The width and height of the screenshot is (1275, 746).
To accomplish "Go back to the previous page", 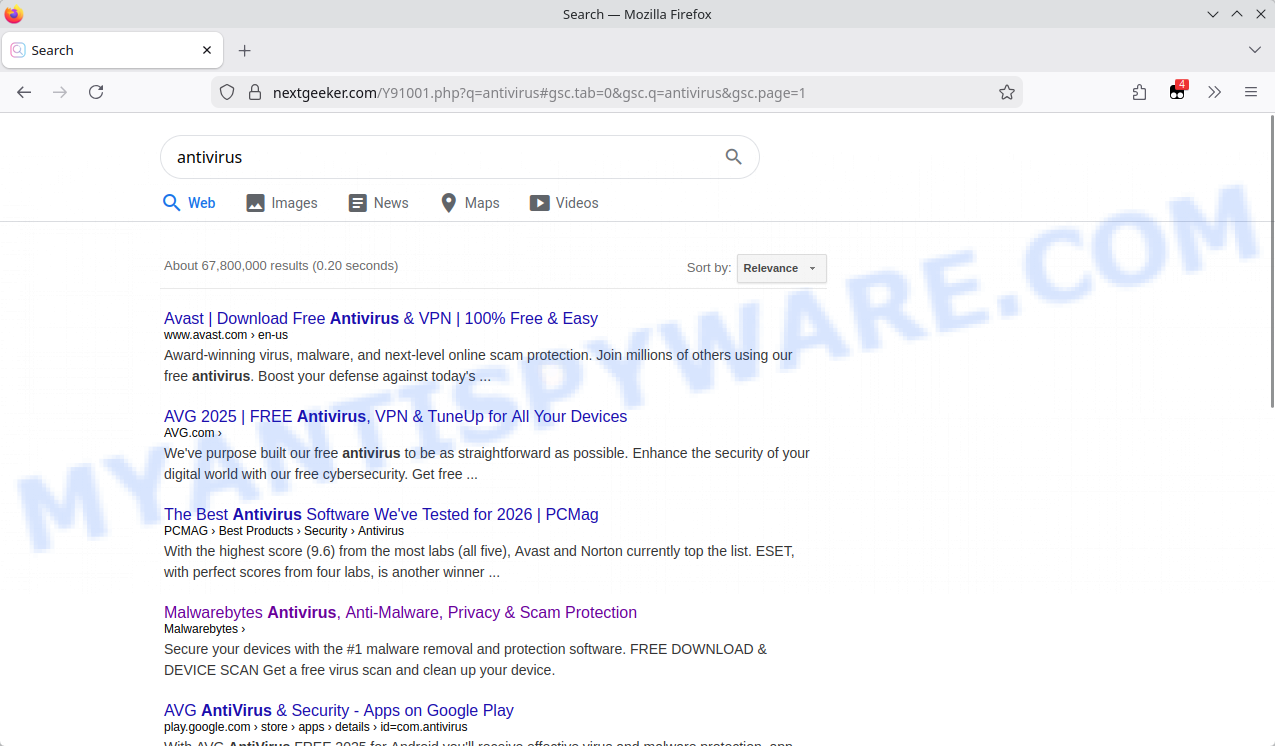I will [24, 92].
